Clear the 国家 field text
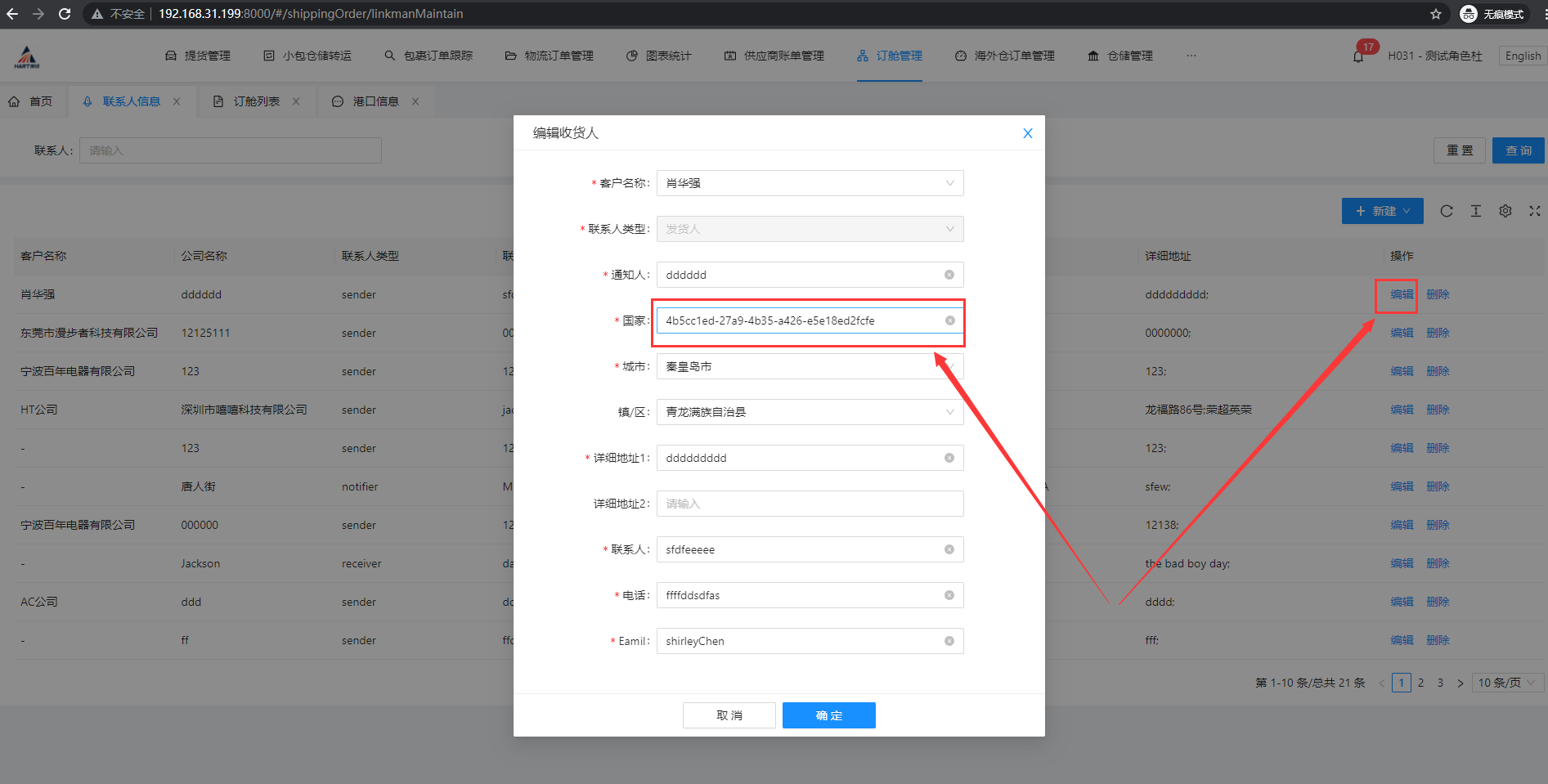 point(950,320)
